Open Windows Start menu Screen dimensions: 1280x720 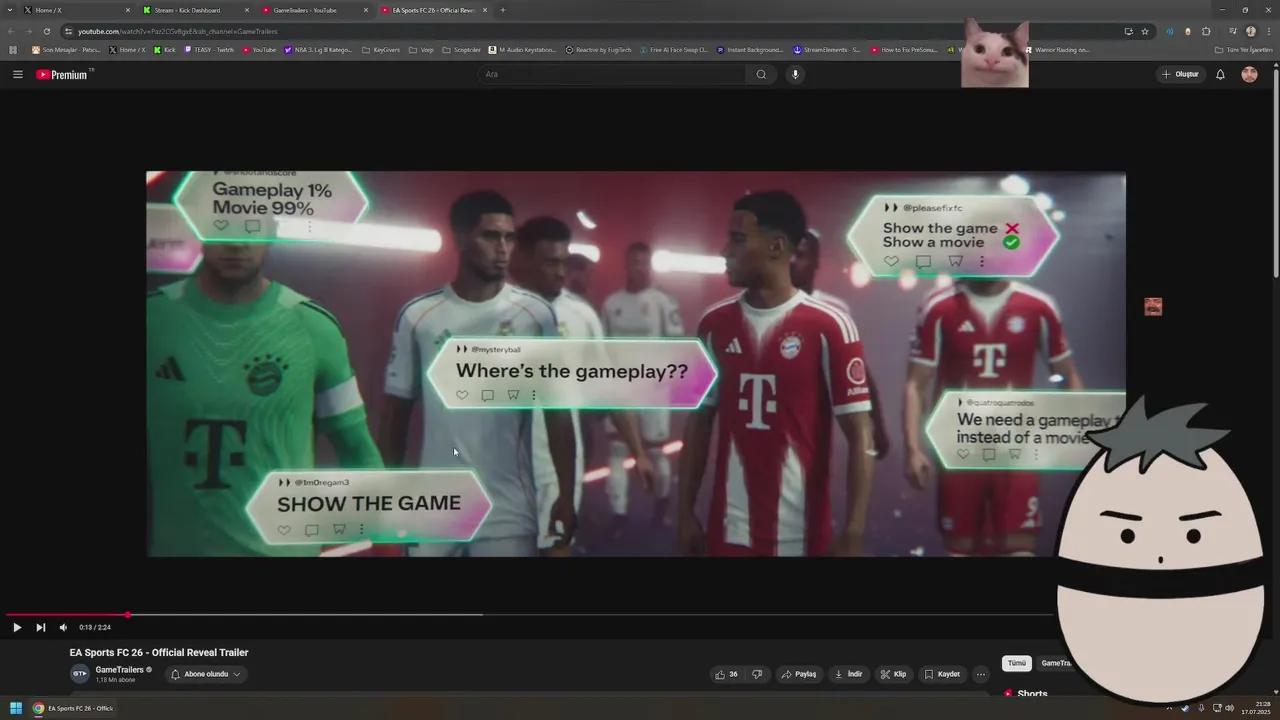(16, 708)
